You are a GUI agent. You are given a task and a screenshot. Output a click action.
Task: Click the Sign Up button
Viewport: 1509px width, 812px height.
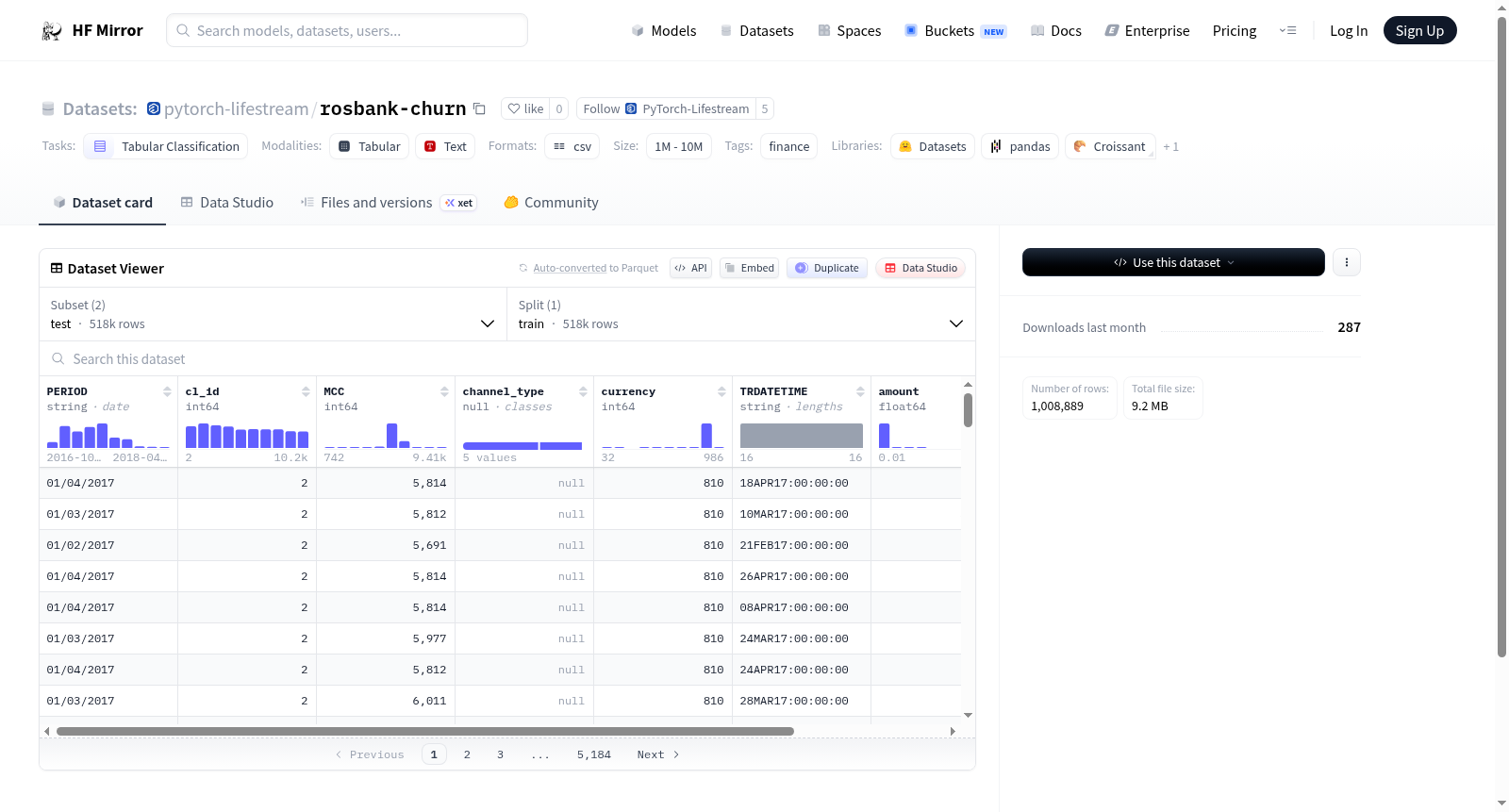(x=1419, y=30)
